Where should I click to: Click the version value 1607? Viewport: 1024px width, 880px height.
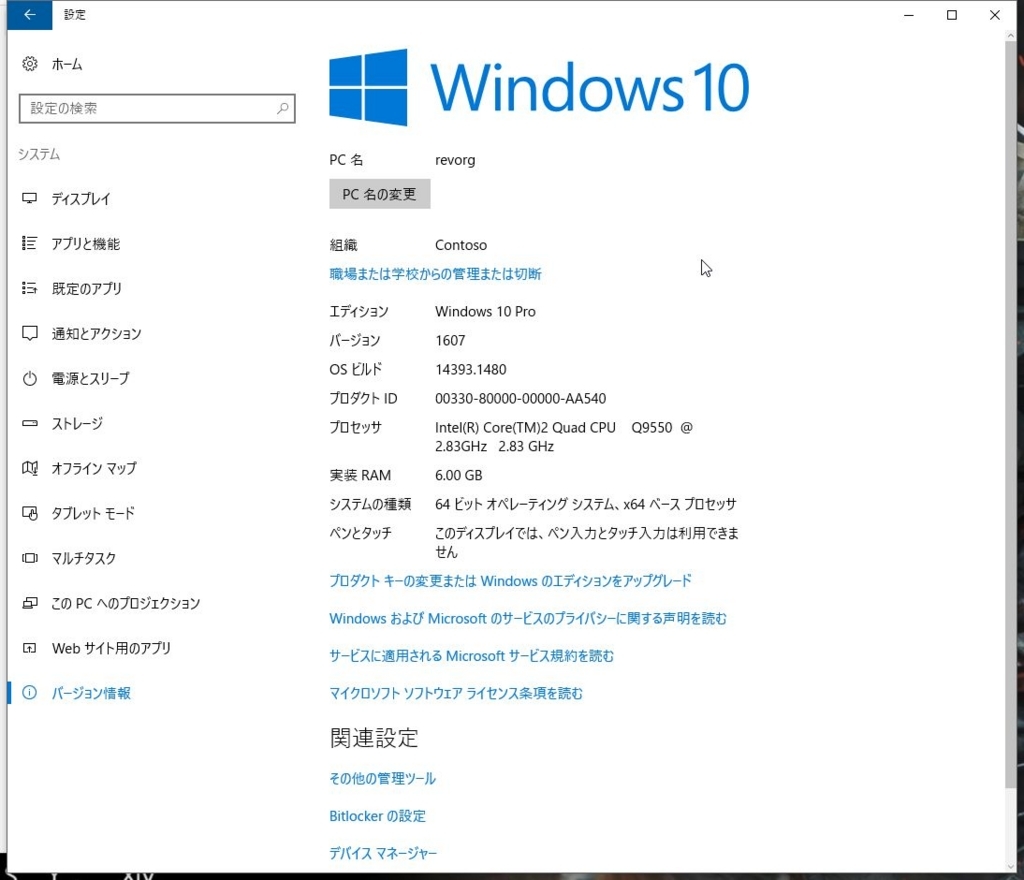coord(450,340)
